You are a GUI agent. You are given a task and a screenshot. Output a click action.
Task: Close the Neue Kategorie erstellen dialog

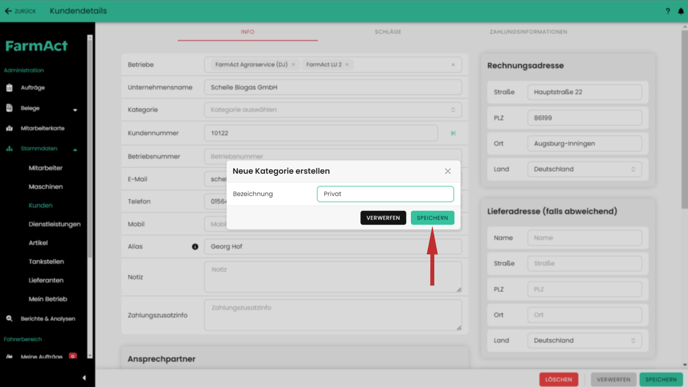pyautogui.click(x=448, y=171)
